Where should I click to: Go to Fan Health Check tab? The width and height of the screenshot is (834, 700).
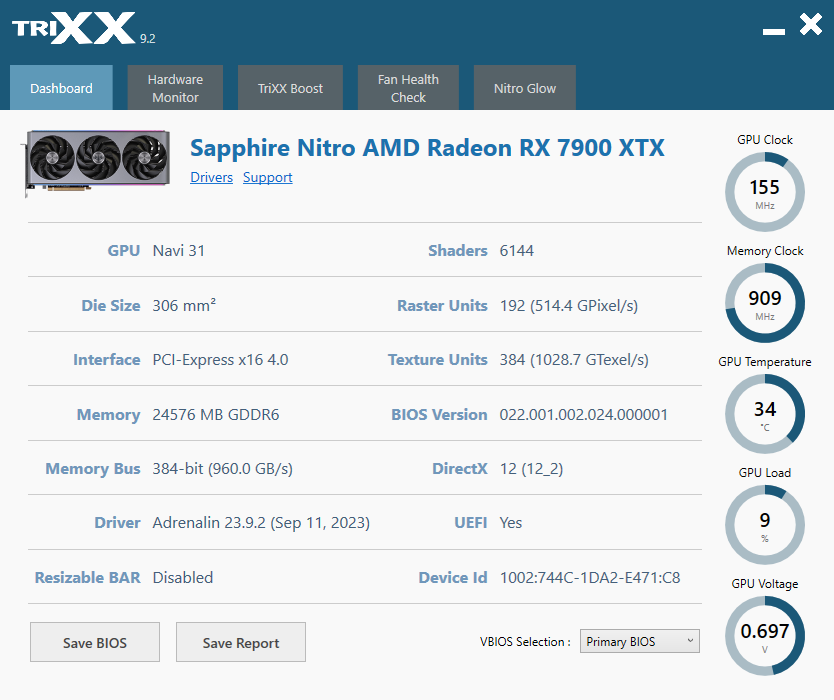pyautogui.click(x=408, y=88)
